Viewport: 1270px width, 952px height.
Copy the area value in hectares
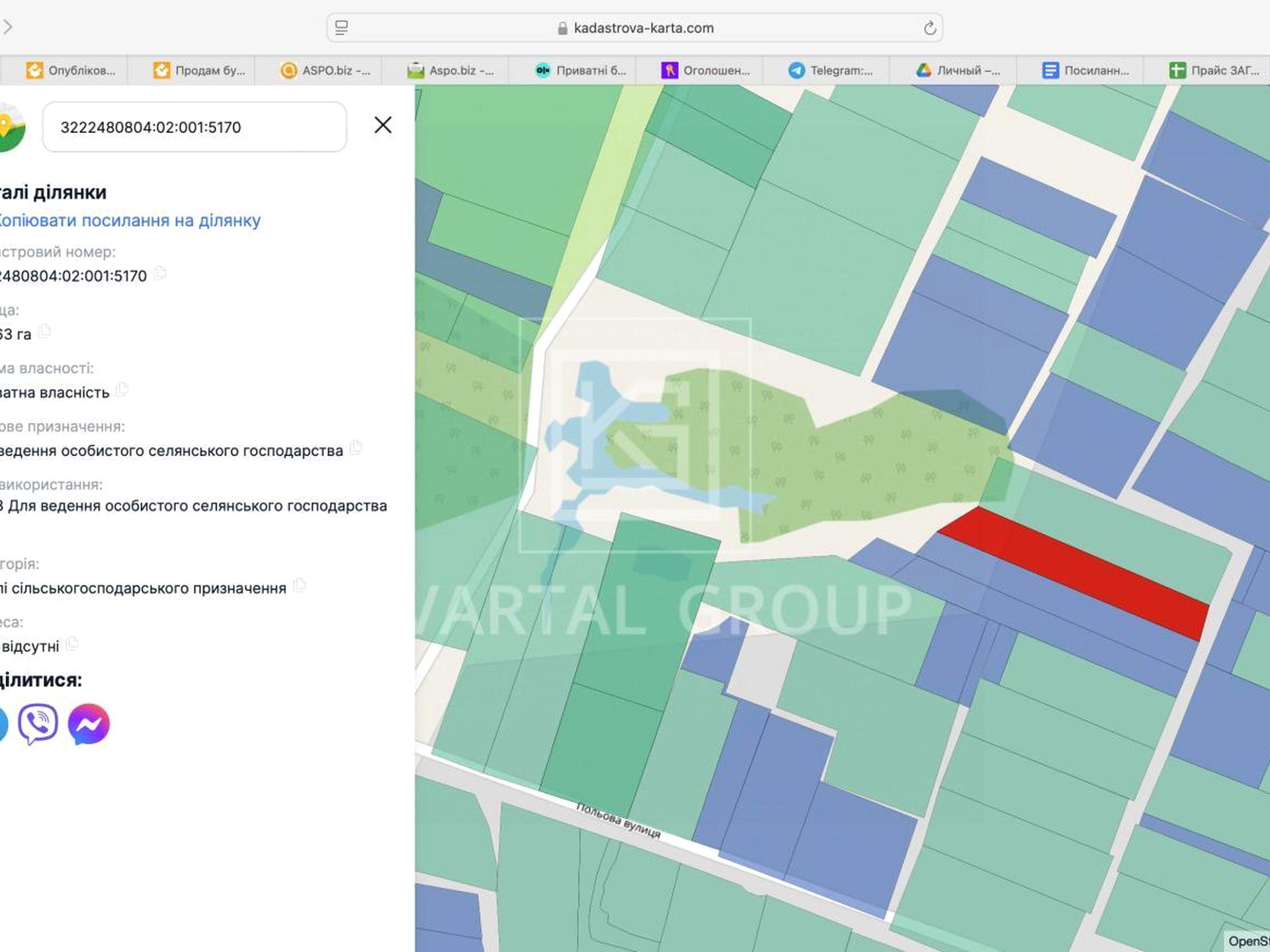[x=44, y=332]
